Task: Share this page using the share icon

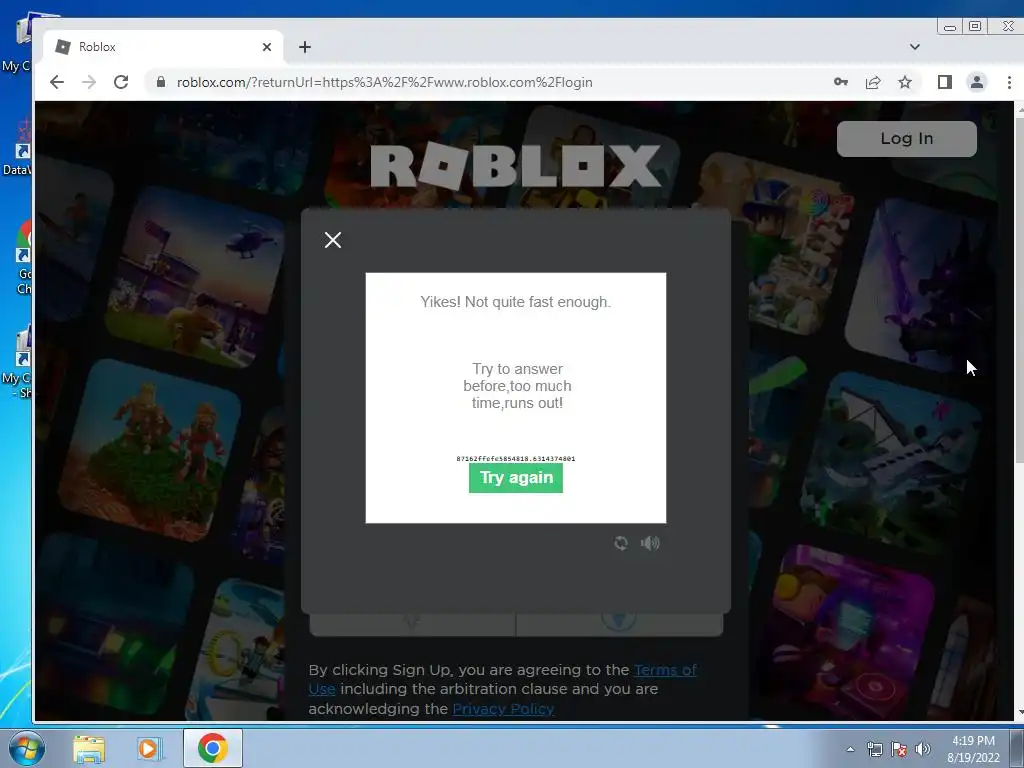Action: [x=873, y=82]
